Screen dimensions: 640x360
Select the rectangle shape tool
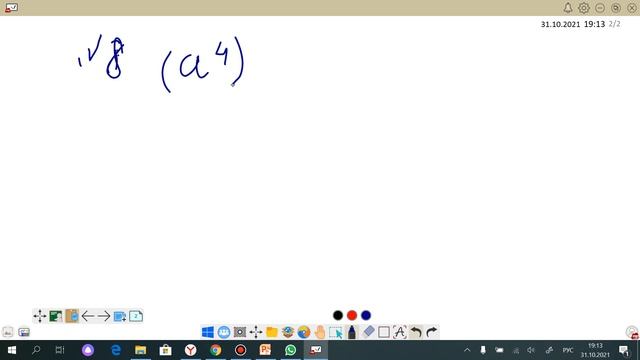[384, 332]
